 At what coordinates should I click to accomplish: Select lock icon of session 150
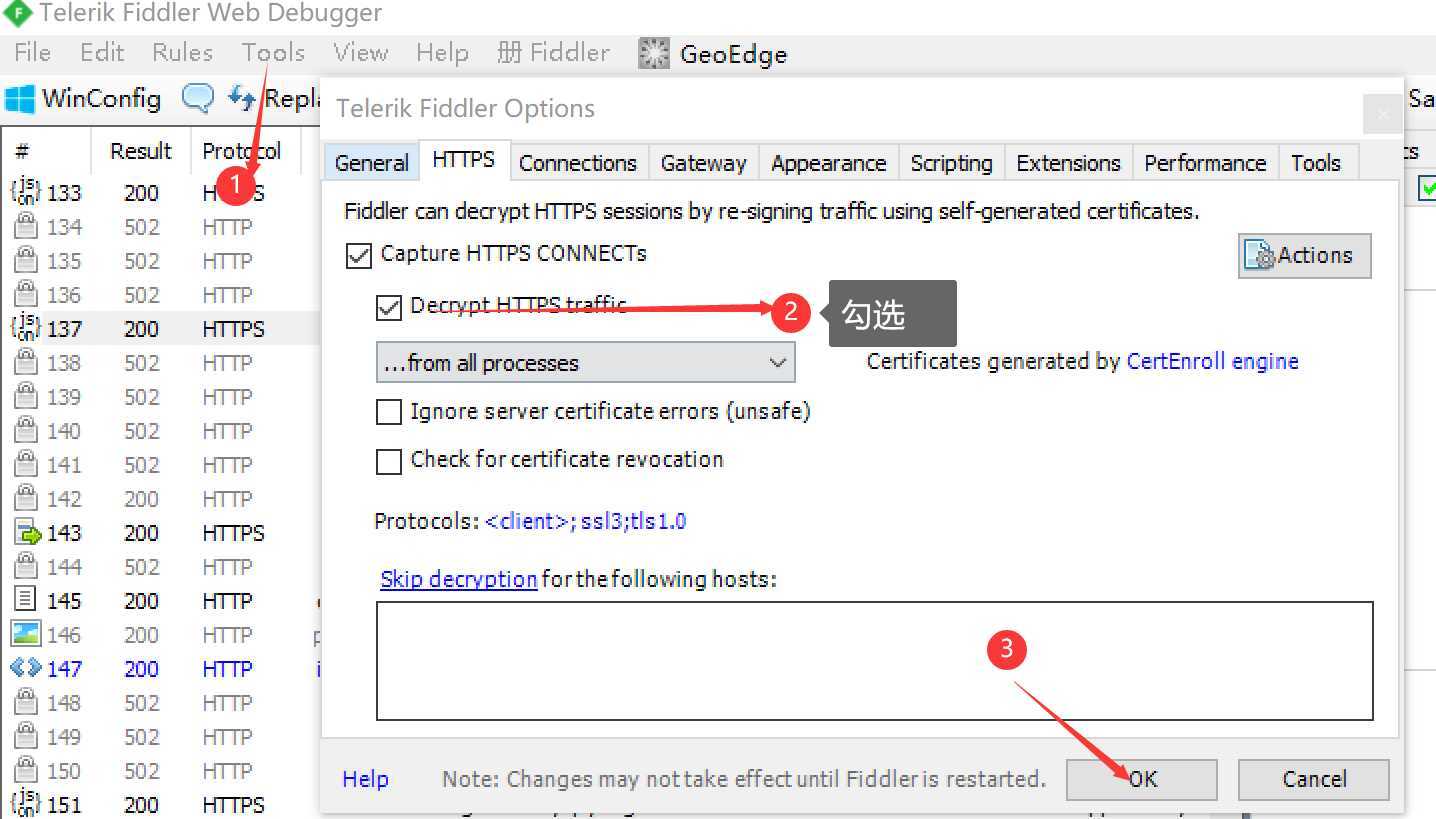click(26, 770)
